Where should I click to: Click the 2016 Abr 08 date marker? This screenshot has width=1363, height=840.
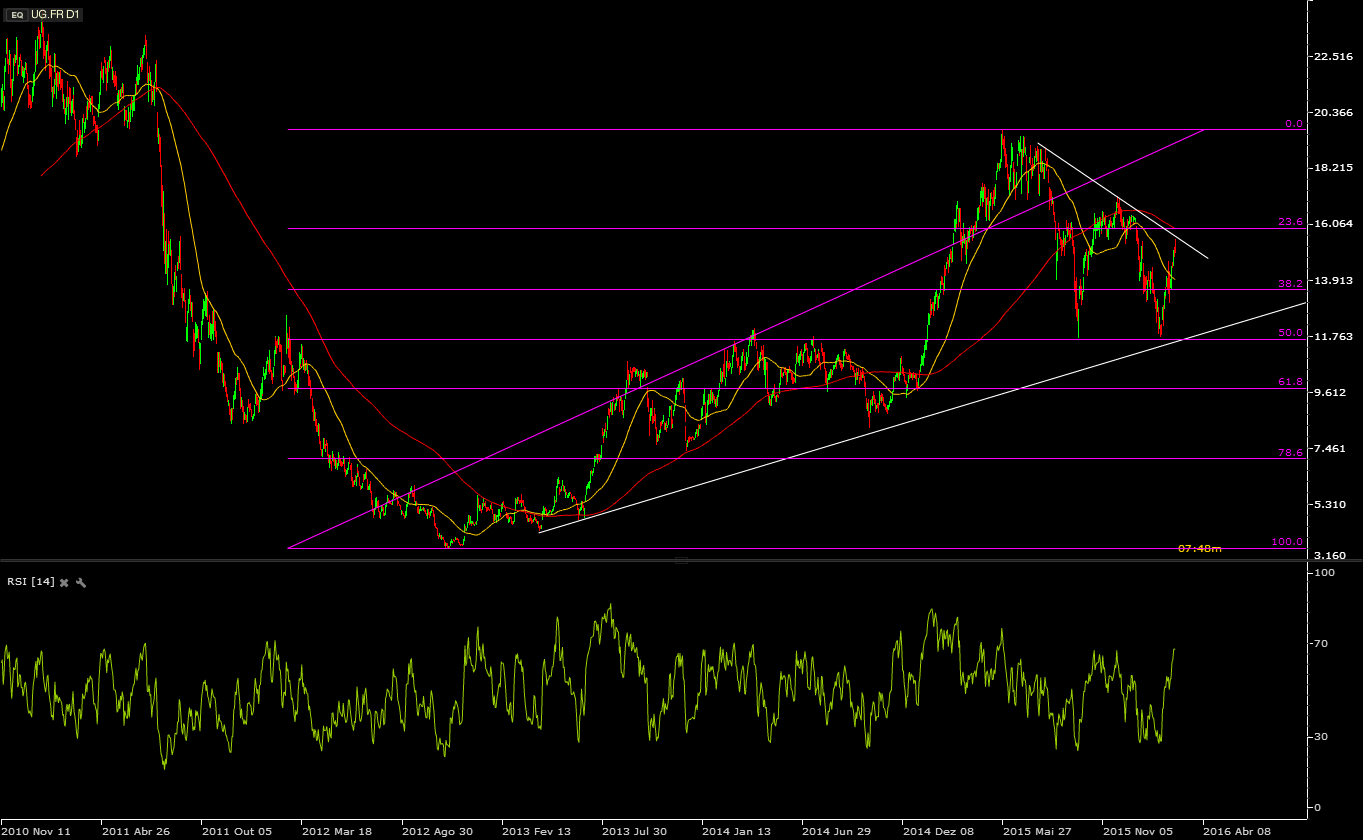[x=1238, y=831]
